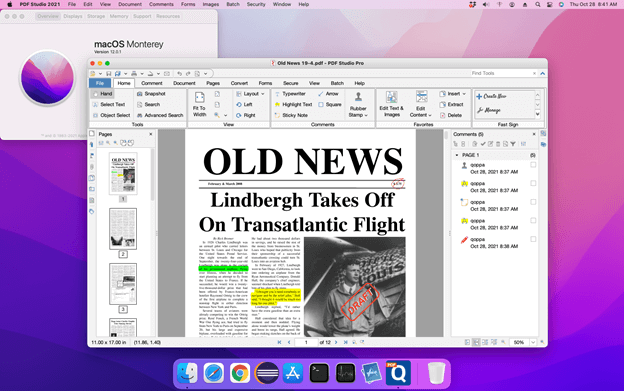Open the Secure ribbon tab
624x391 pixels.
291,83
